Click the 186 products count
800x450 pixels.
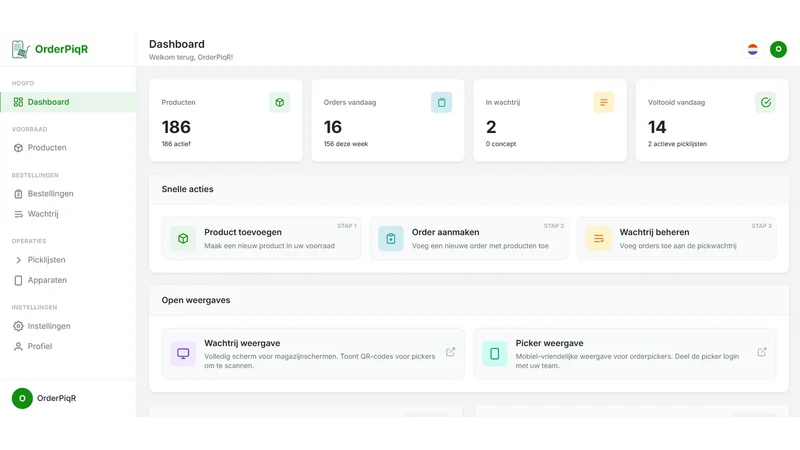[x=176, y=127]
